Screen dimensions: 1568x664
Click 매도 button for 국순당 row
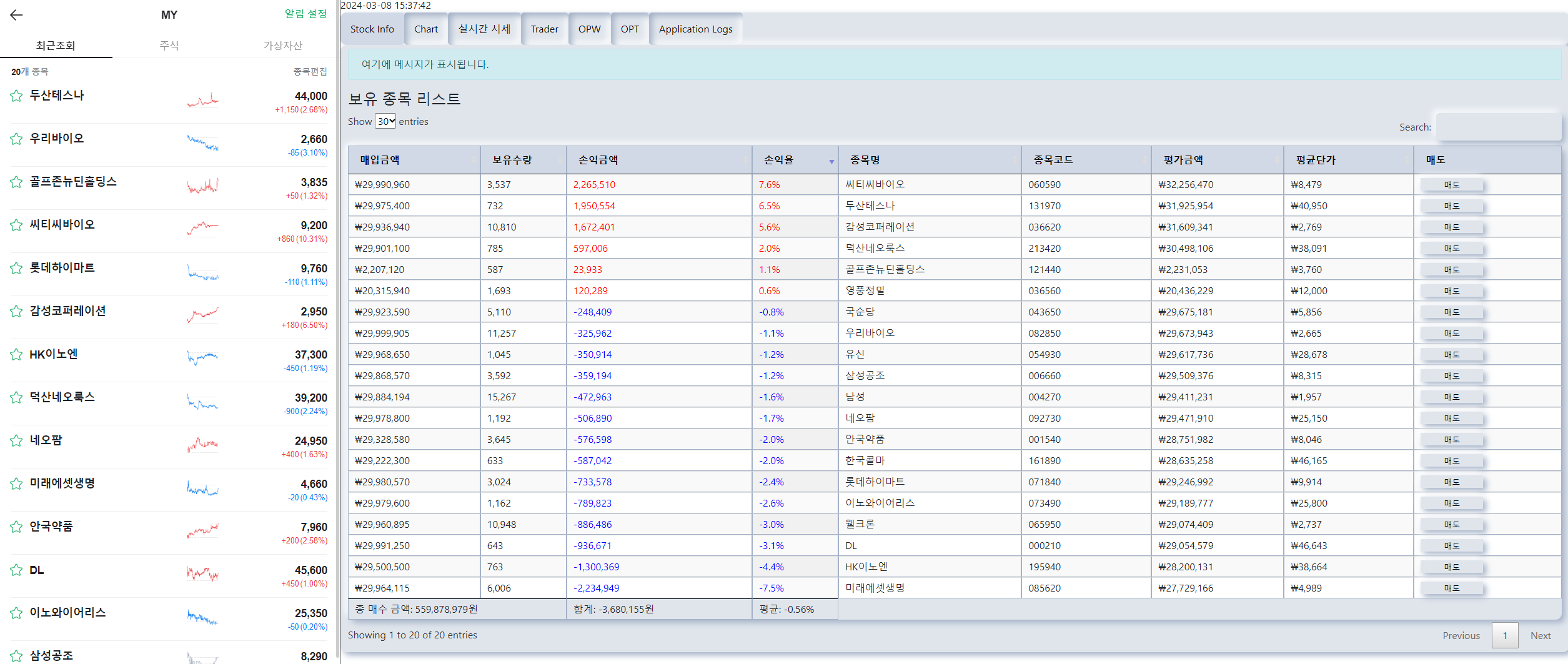click(x=1451, y=312)
